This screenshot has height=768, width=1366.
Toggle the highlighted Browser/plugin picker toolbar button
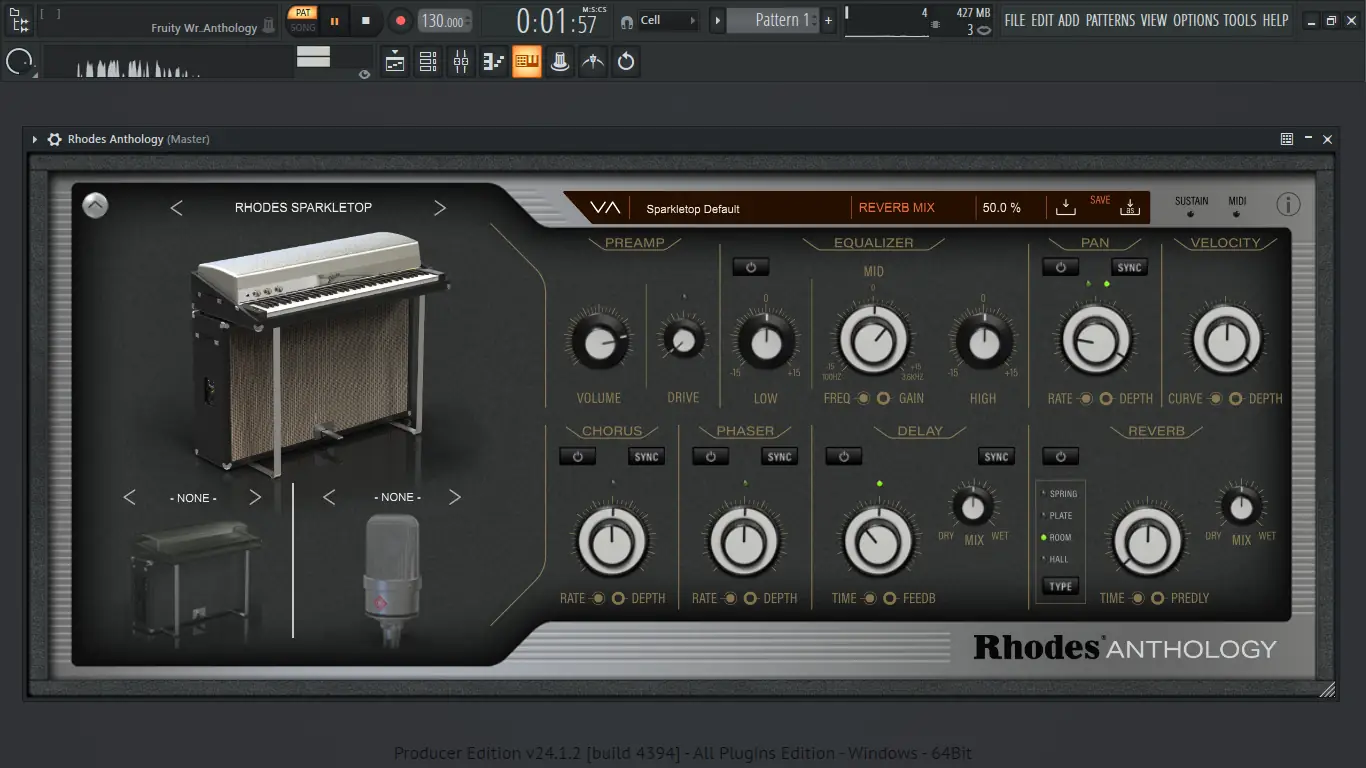(527, 62)
